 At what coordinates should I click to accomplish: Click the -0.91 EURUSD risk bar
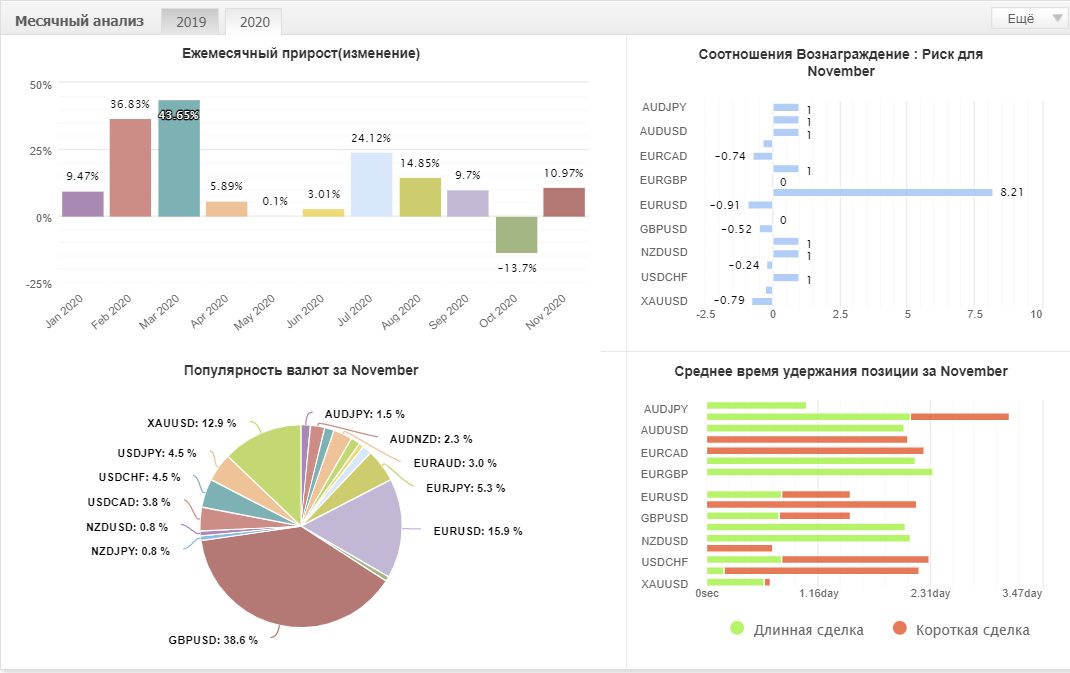(760, 205)
